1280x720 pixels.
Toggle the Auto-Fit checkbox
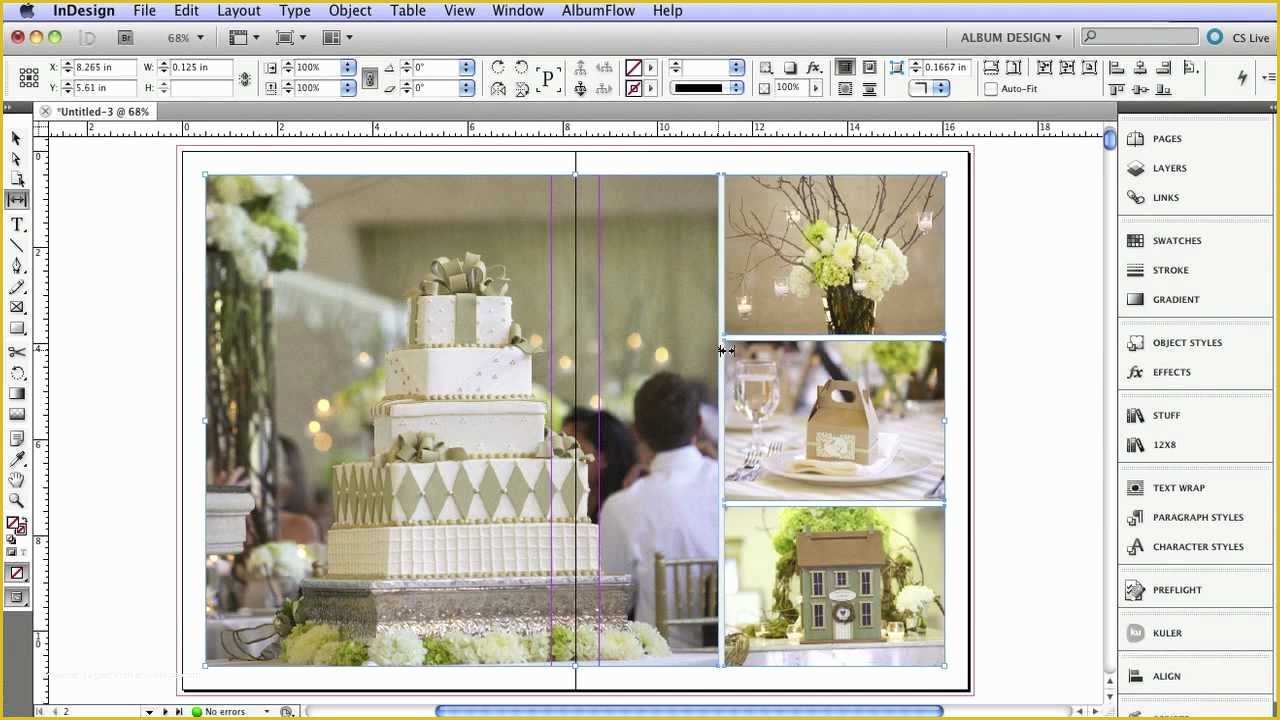point(992,88)
